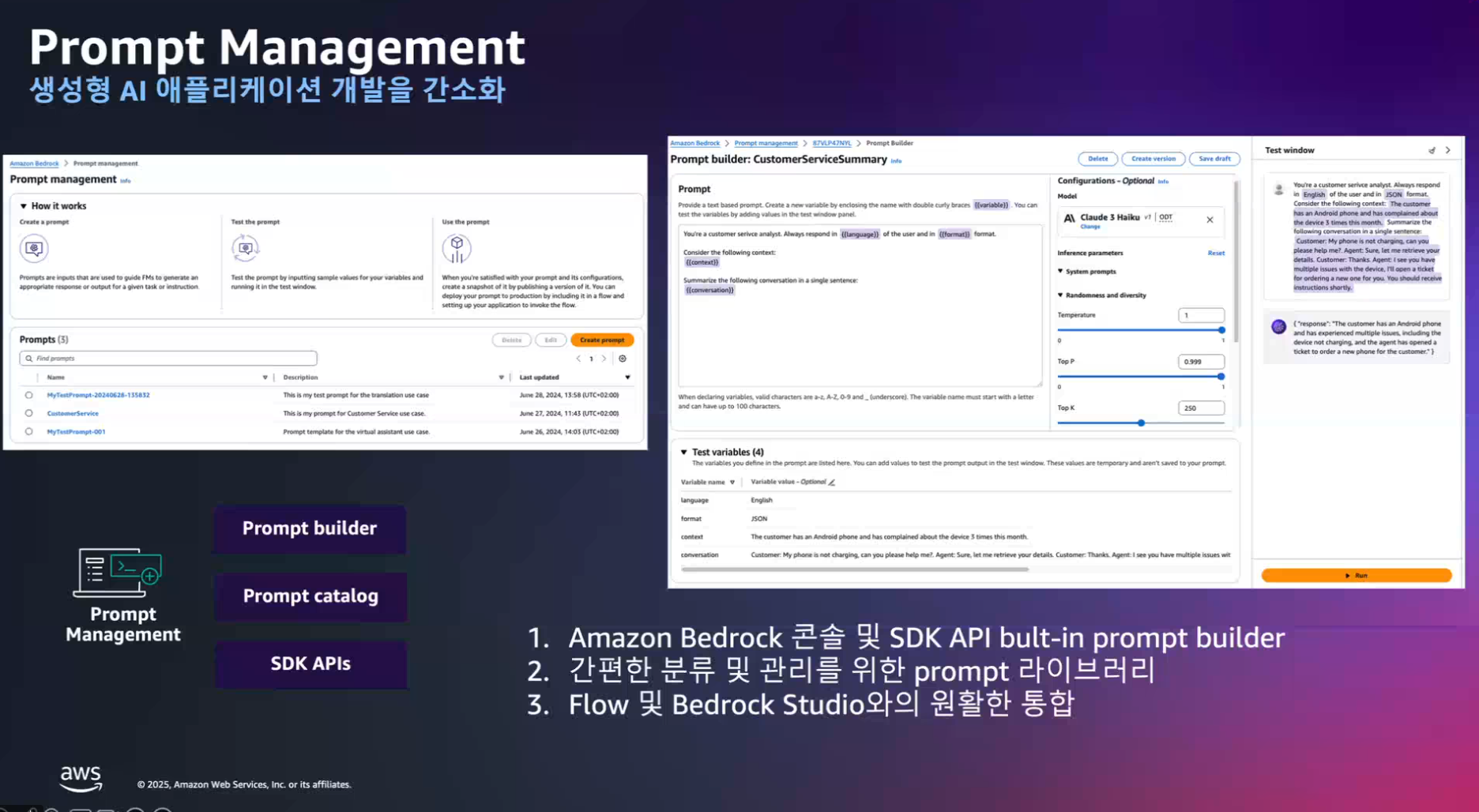Select radio for CustomerService prompt
1479x812 pixels.
pyautogui.click(x=29, y=413)
